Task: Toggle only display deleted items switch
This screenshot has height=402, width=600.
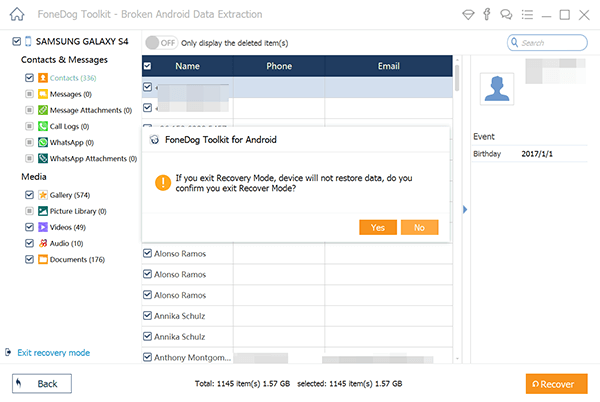Action: pyautogui.click(x=161, y=43)
